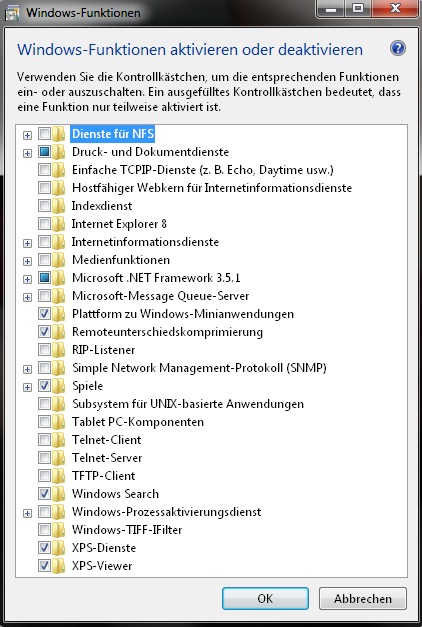Viewport: 422px width, 627px height.
Task: Toggle Microsoft .NET Framework 3.5.1 checkbox
Action: point(44,278)
